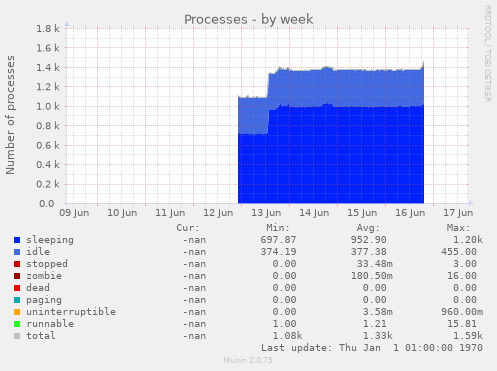This screenshot has height=371, width=497.
Task: Click the uninterruptible legend color swatch
Action: (17, 312)
